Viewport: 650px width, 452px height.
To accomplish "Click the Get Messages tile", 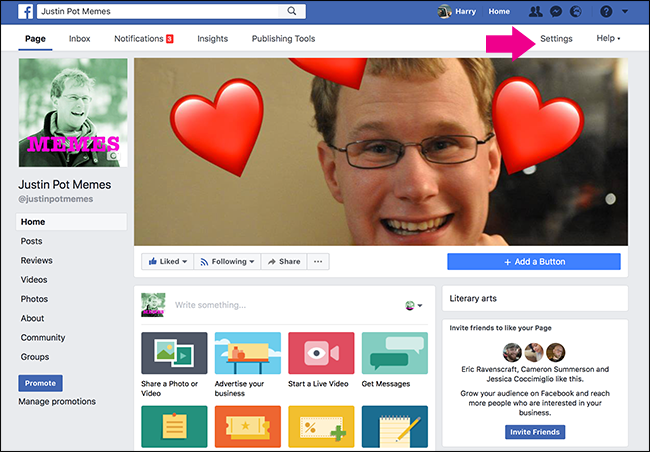I will pyautogui.click(x=395, y=353).
